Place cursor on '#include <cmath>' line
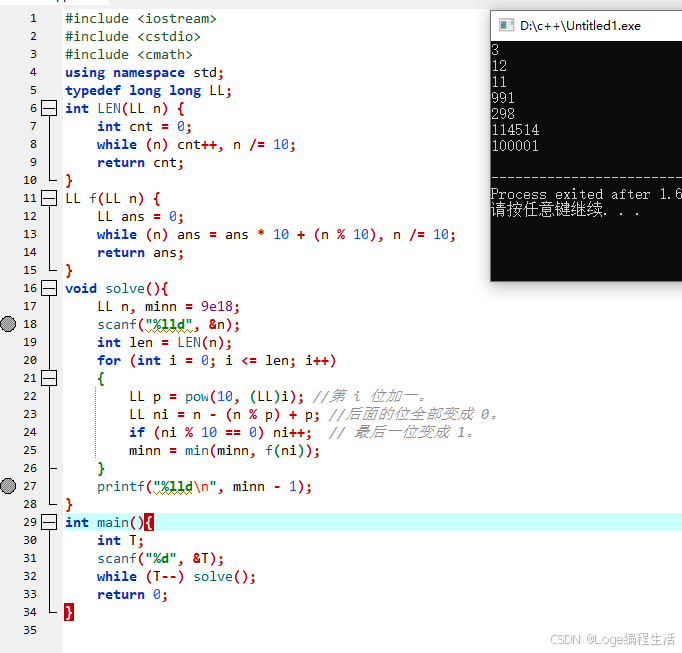This screenshot has width=682, height=653. [x=129, y=54]
